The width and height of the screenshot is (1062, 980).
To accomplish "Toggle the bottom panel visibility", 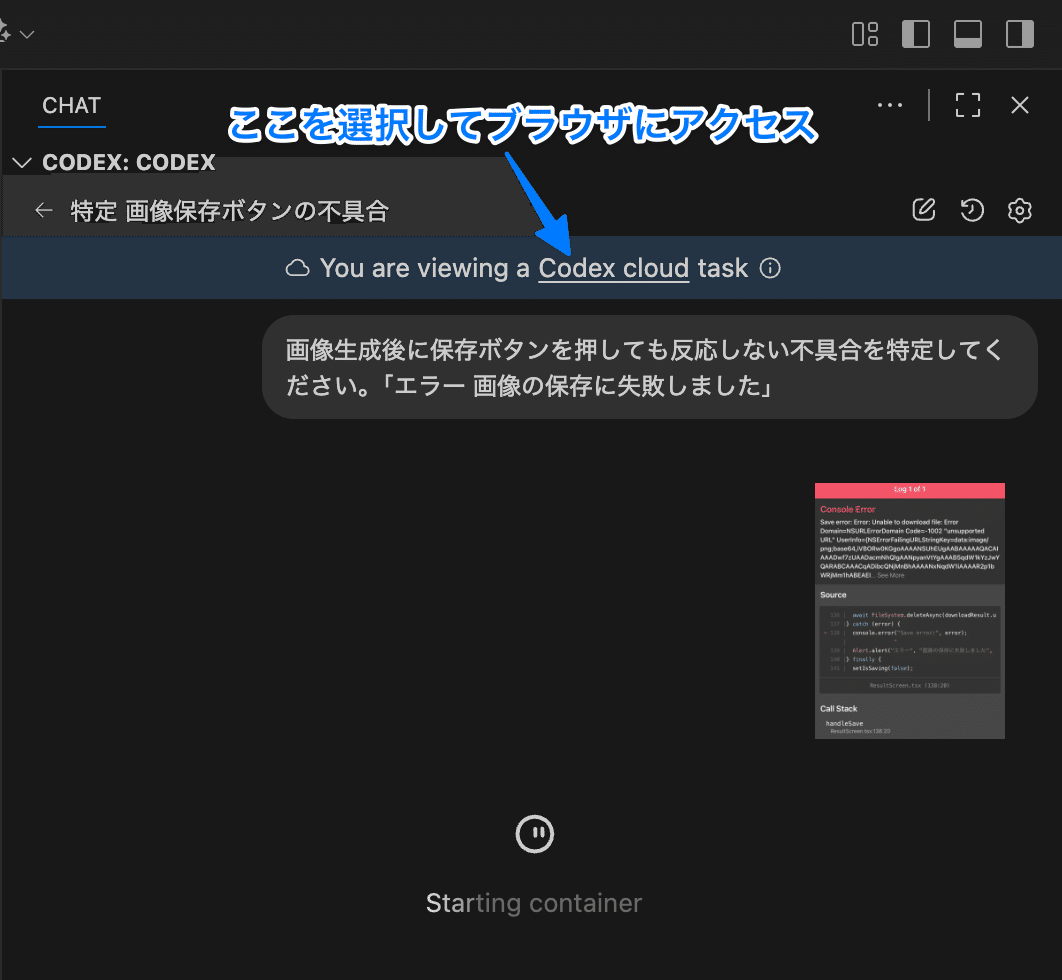I will (x=967, y=34).
